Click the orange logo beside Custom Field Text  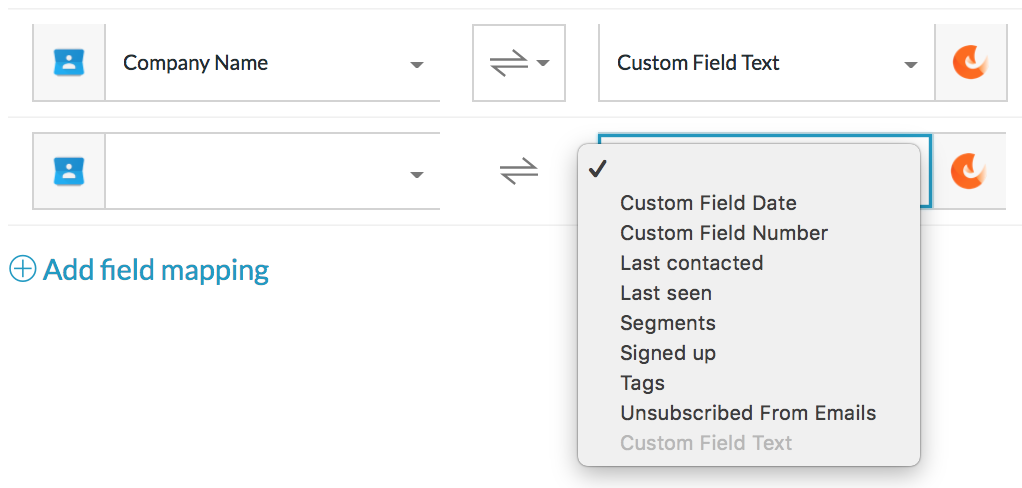pos(970,63)
